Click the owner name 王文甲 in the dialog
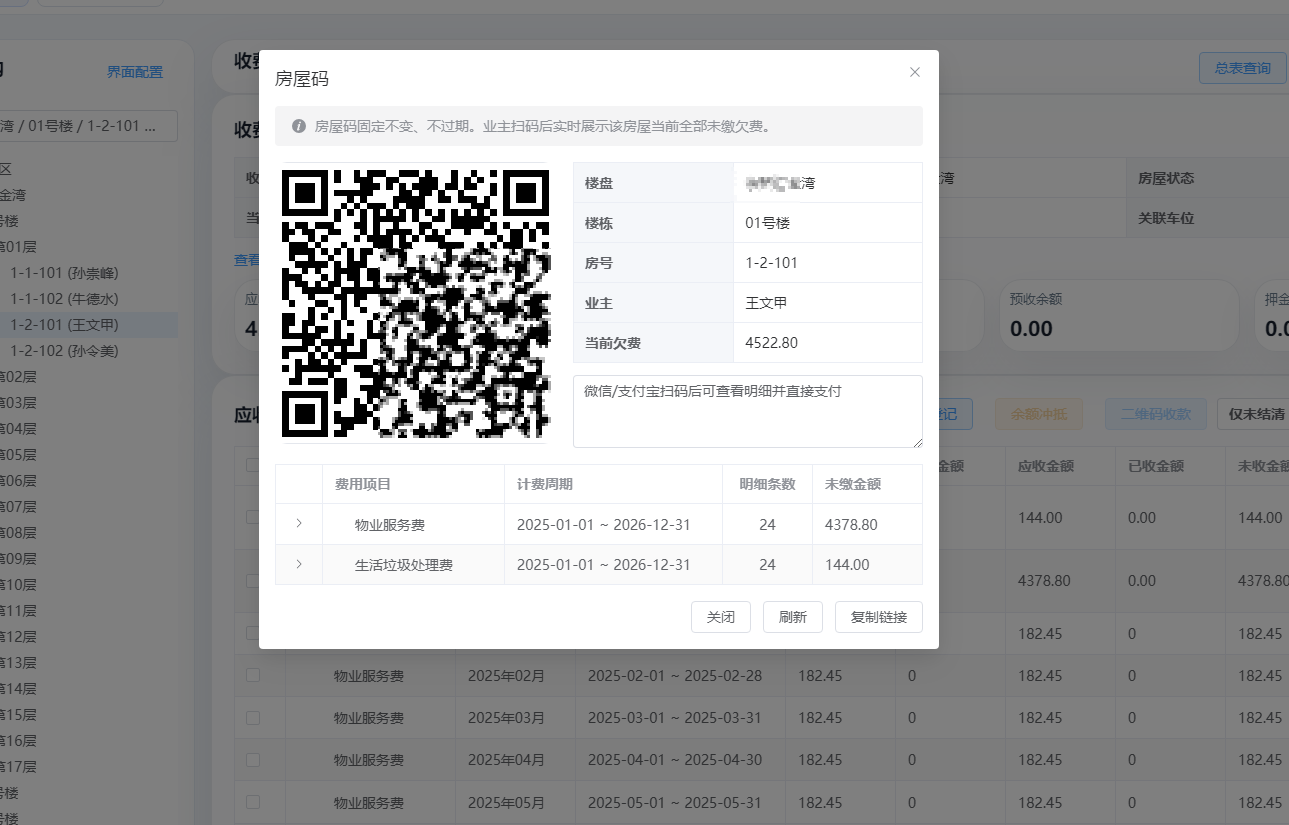1289x825 pixels. (x=767, y=303)
